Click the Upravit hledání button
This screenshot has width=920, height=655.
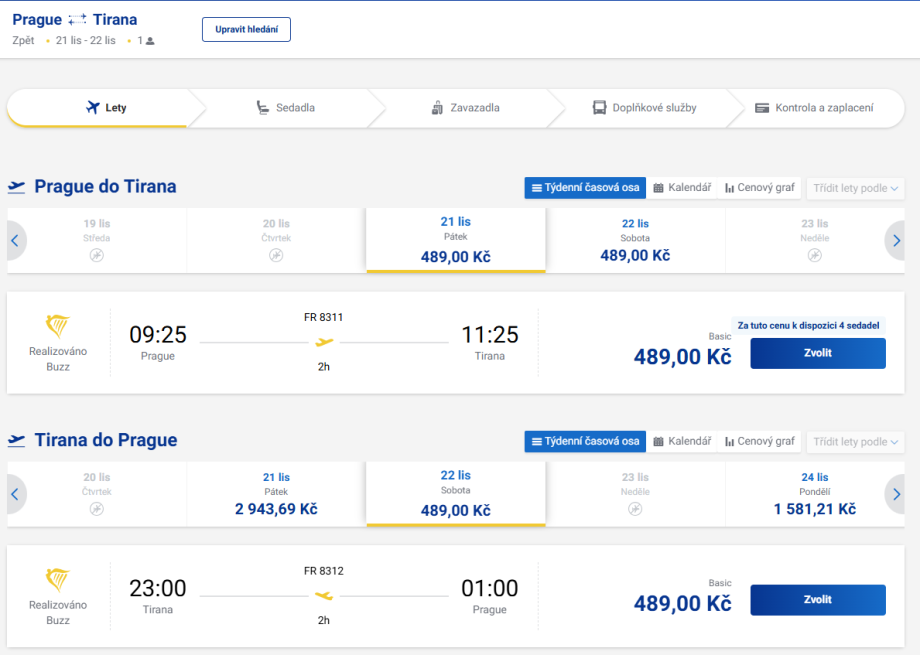246,29
